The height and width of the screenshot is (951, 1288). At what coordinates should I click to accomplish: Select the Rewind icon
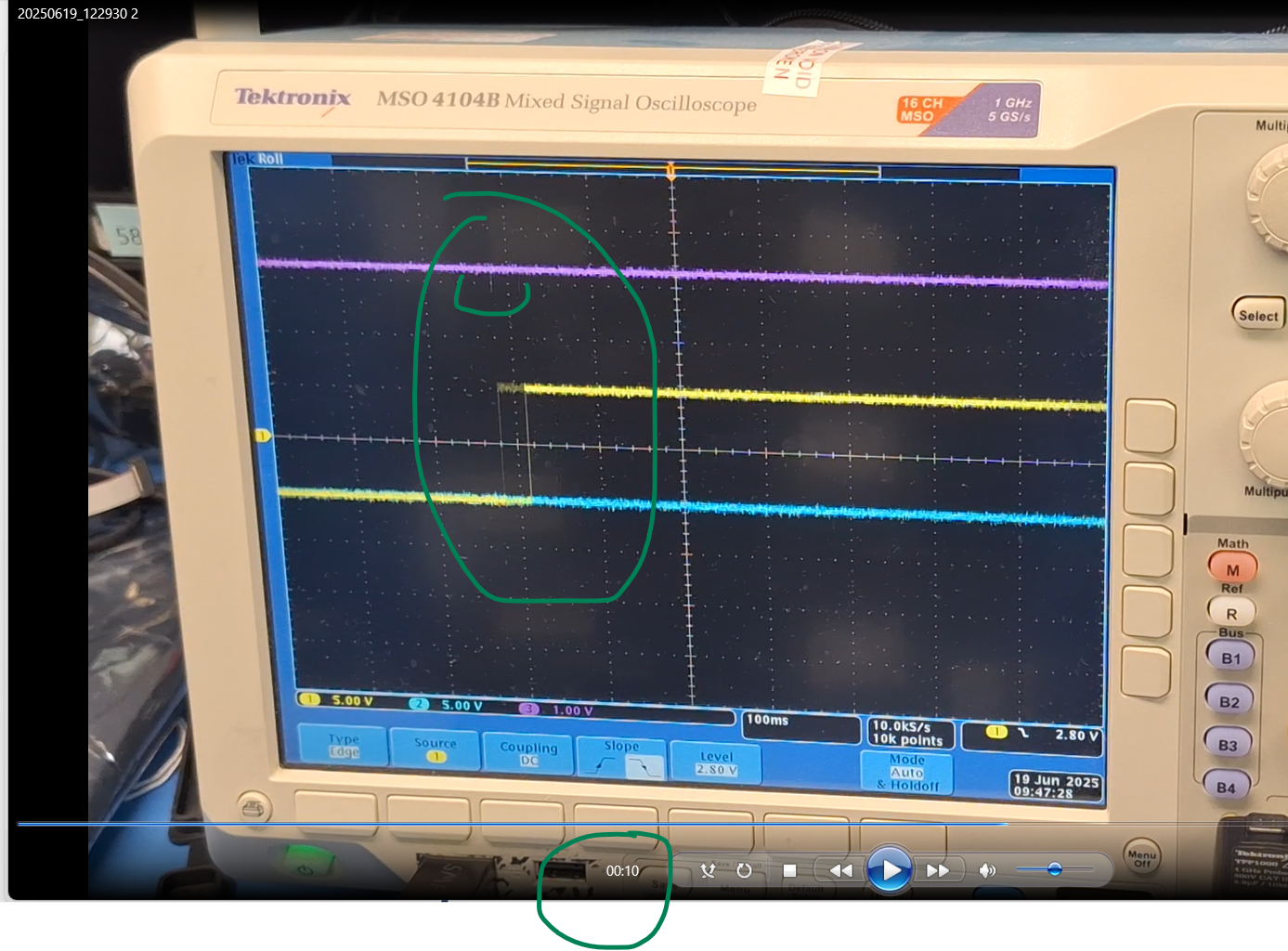pyautogui.click(x=840, y=870)
